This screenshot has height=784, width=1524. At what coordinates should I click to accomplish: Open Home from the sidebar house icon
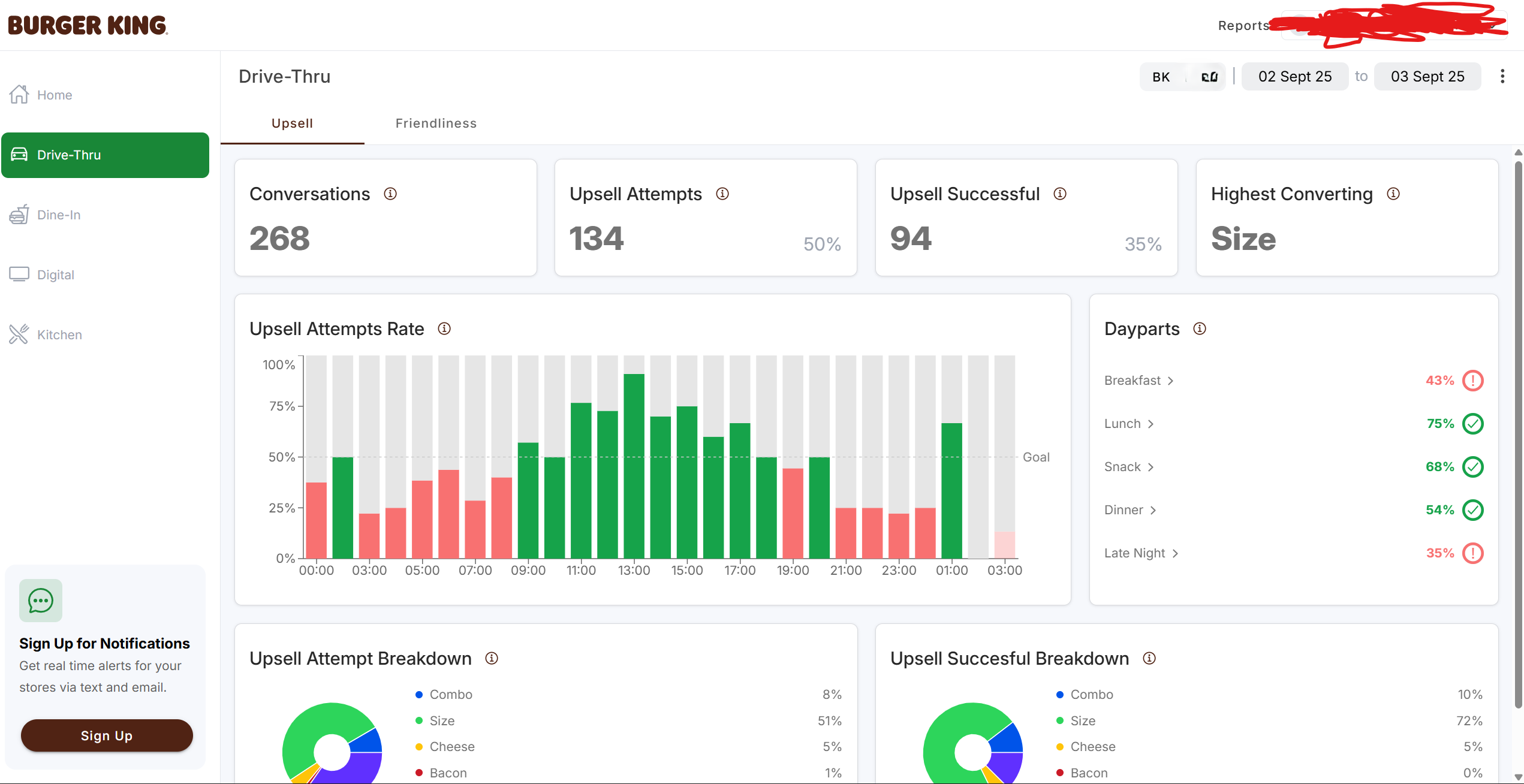coord(19,95)
